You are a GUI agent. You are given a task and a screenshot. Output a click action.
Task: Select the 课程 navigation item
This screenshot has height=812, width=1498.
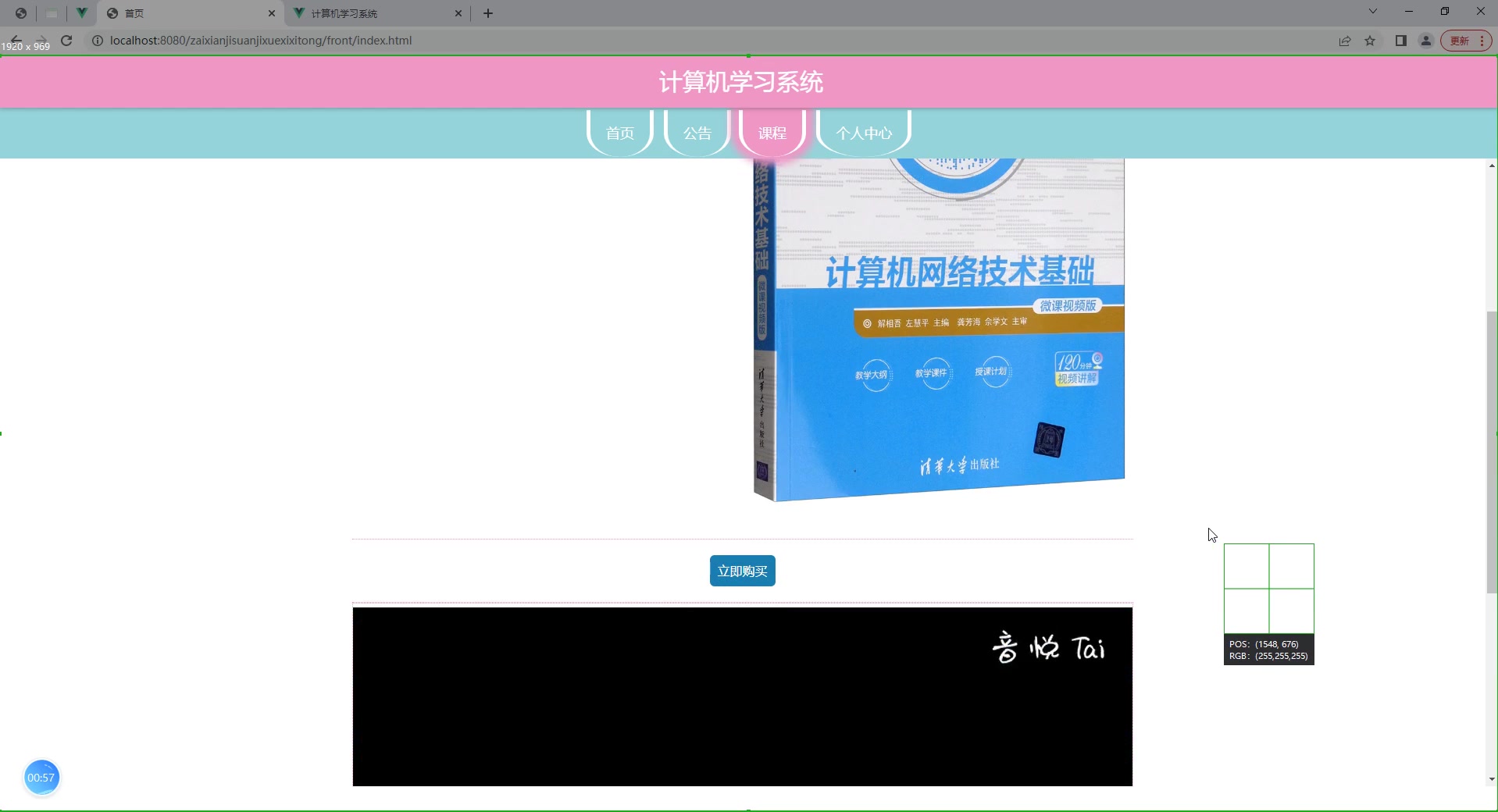click(772, 133)
